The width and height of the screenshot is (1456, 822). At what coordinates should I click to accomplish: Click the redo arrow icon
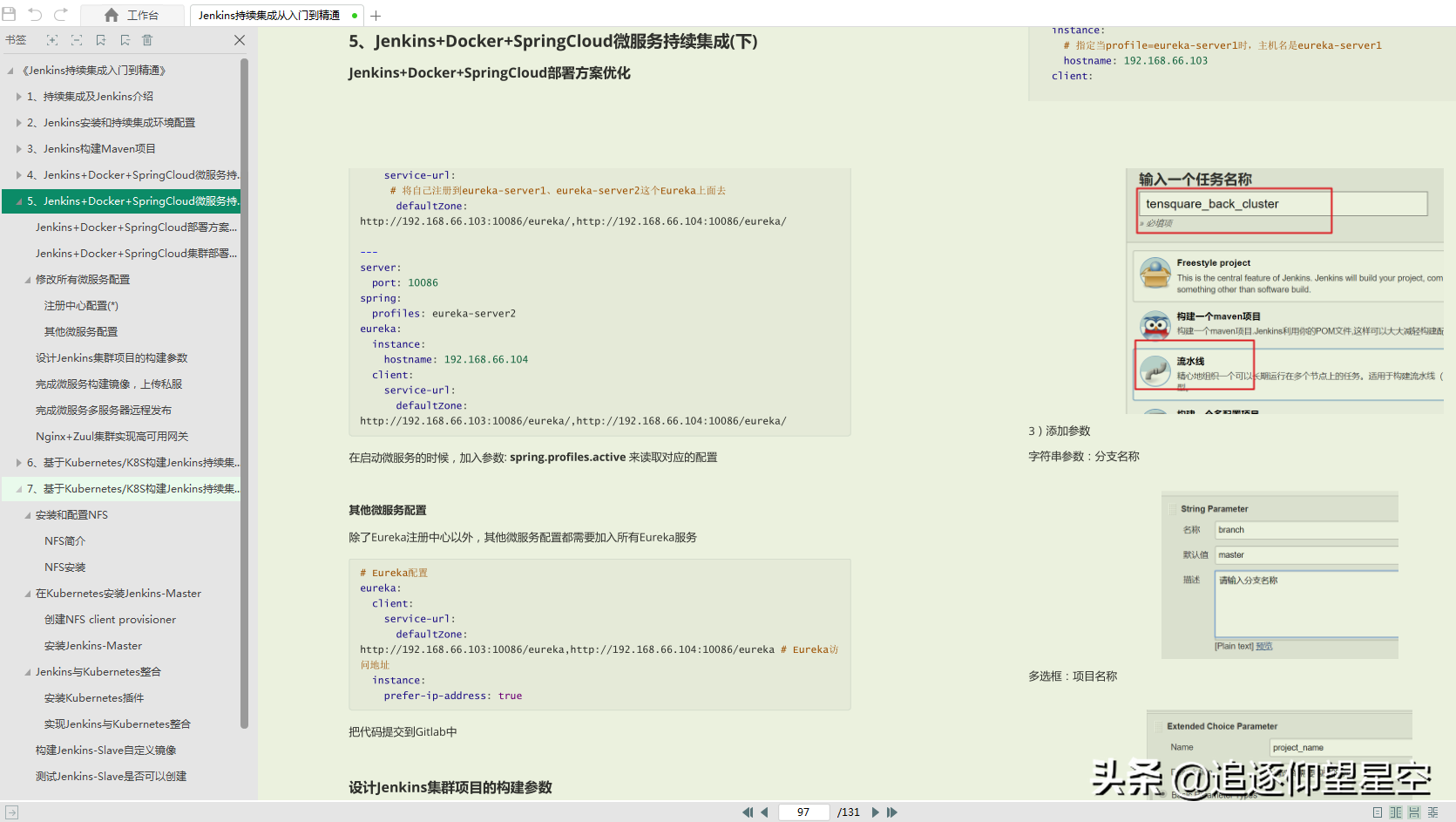[x=61, y=14]
